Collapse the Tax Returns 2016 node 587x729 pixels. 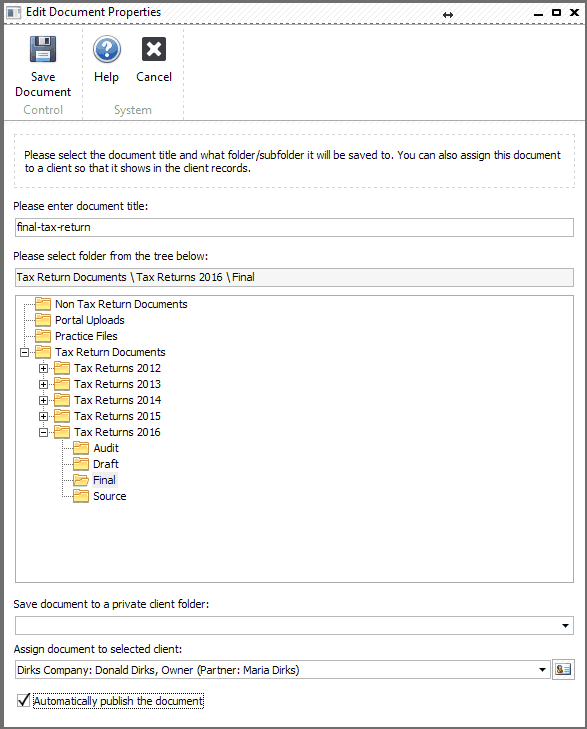point(43,432)
